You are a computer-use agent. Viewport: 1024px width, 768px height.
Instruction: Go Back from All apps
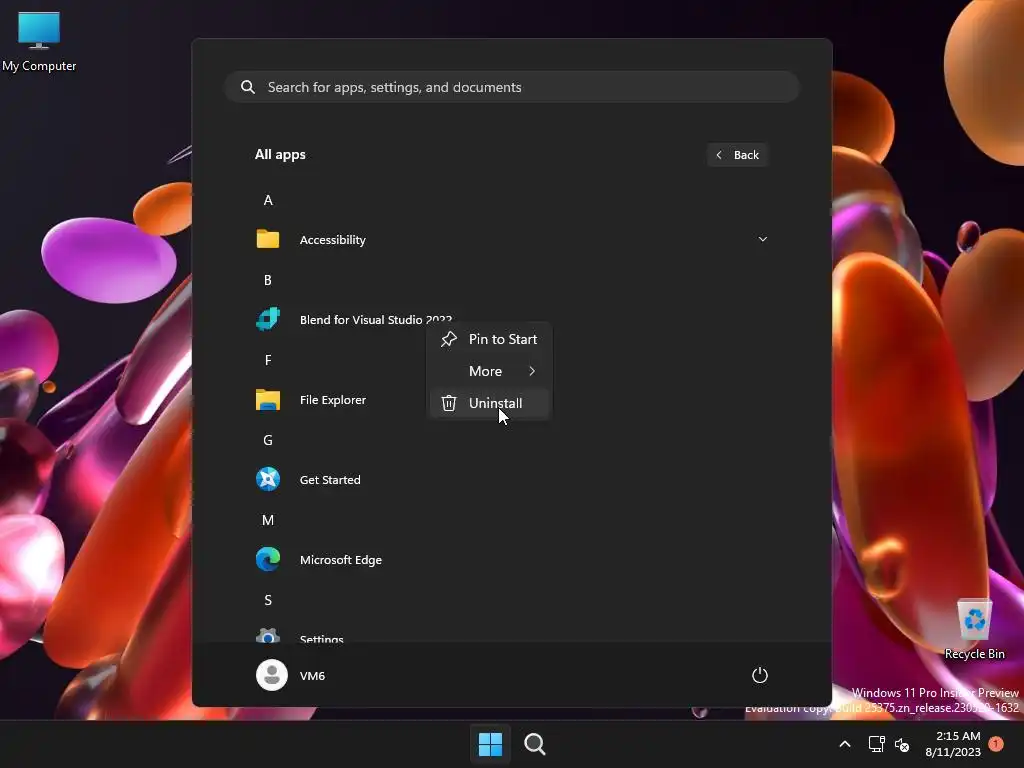coord(737,155)
